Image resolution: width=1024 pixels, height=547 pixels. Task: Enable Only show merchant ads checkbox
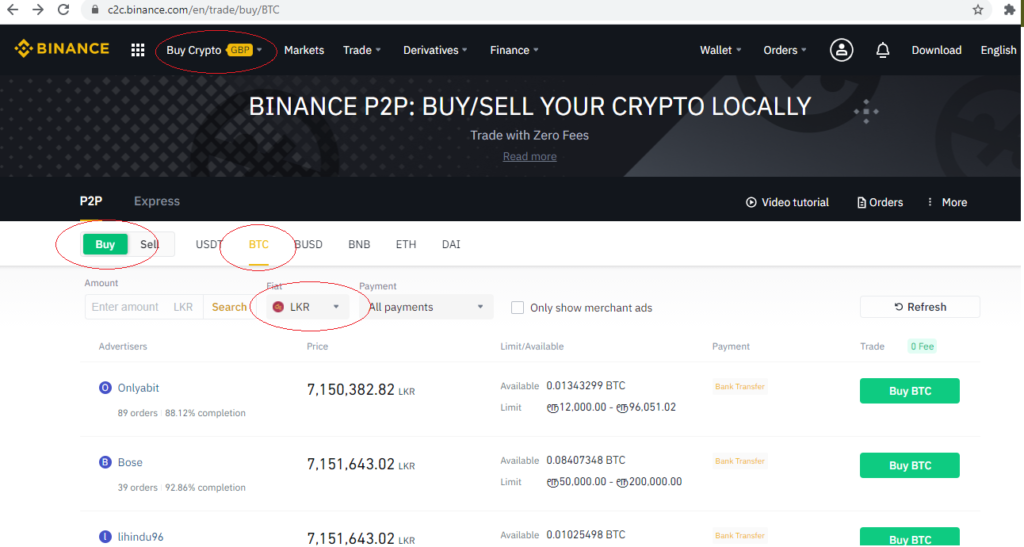click(x=517, y=307)
